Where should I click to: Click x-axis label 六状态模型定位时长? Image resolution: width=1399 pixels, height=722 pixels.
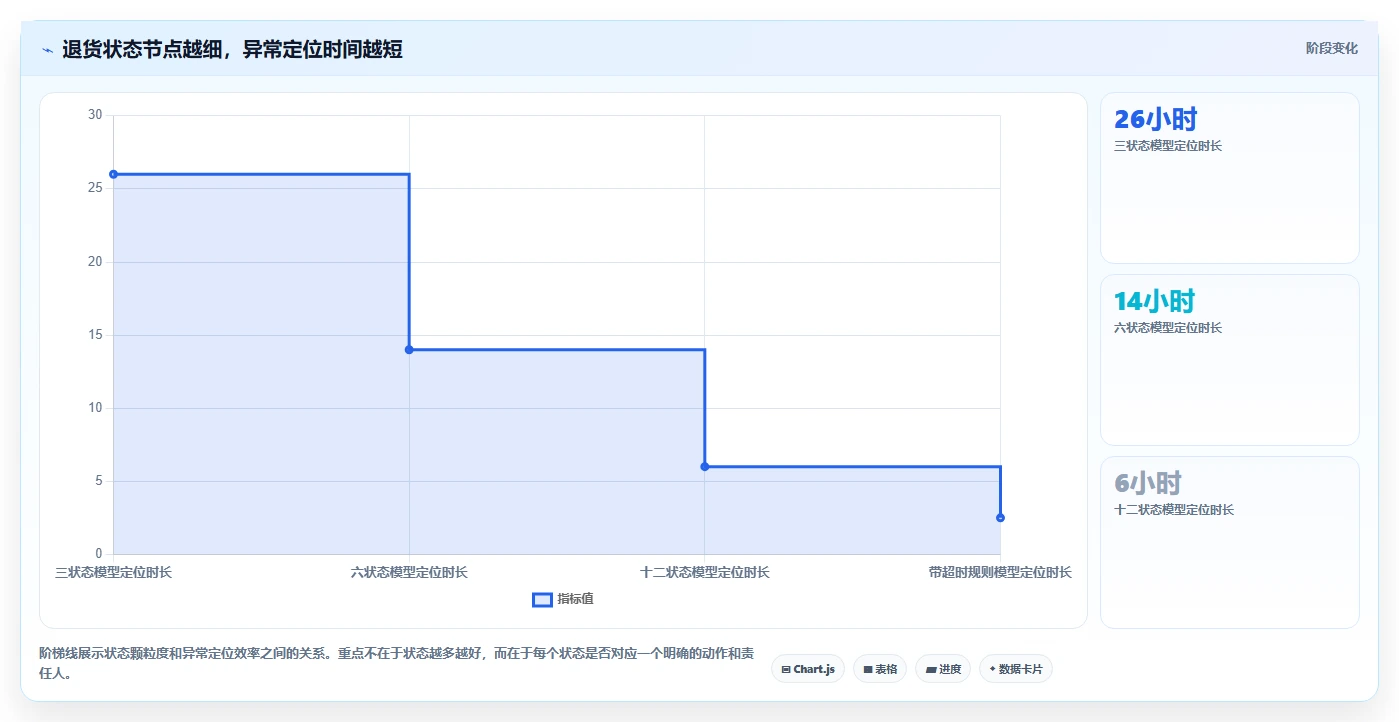[x=409, y=572]
